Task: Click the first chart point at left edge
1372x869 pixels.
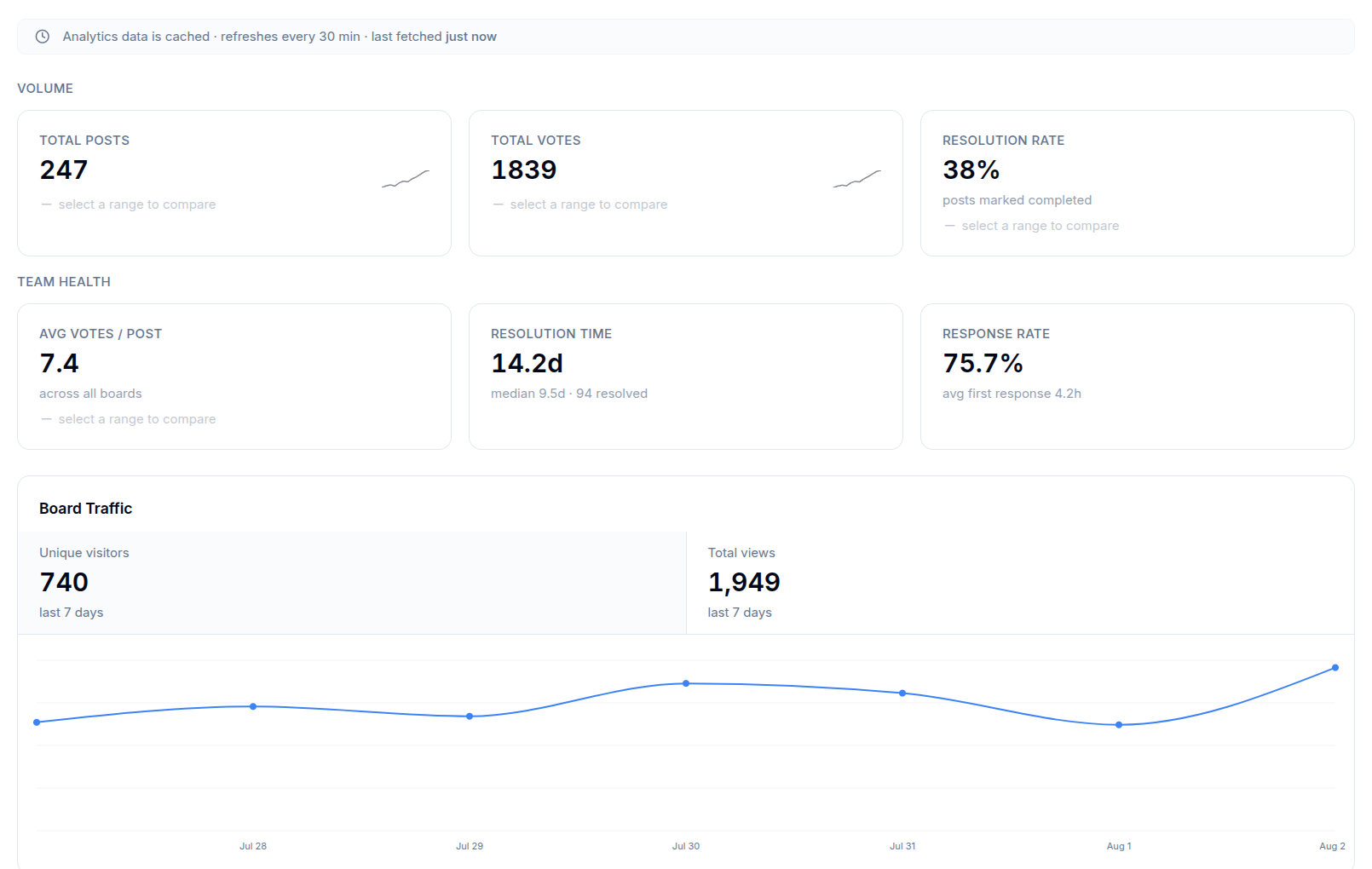Action: [37, 722]
